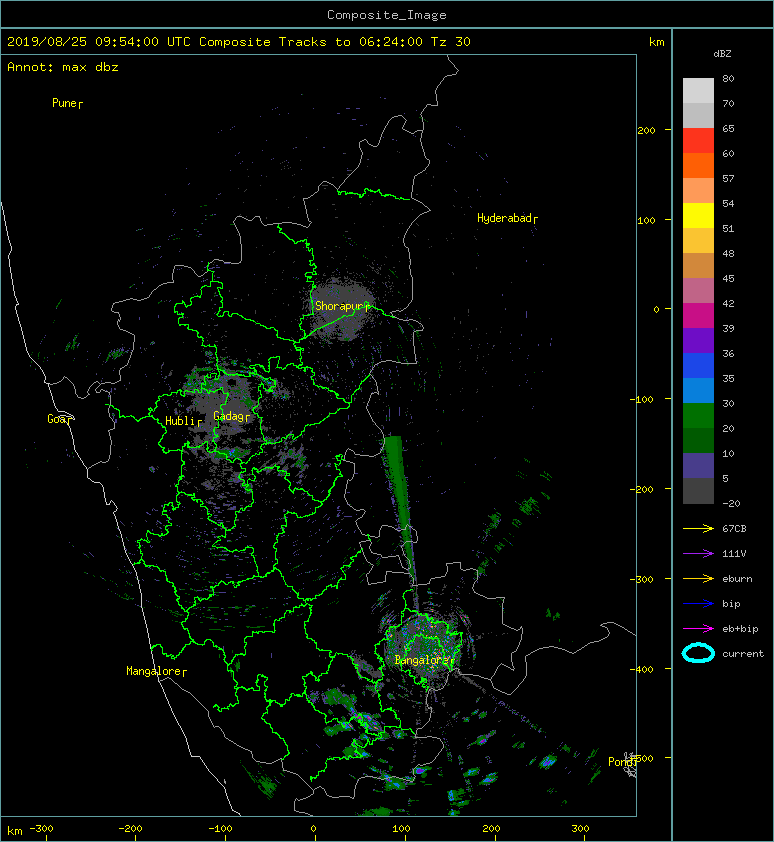Click the green radar beam streak north of Bangalore
This screenshot has height=842, width=774.
(x=400, y=505)
